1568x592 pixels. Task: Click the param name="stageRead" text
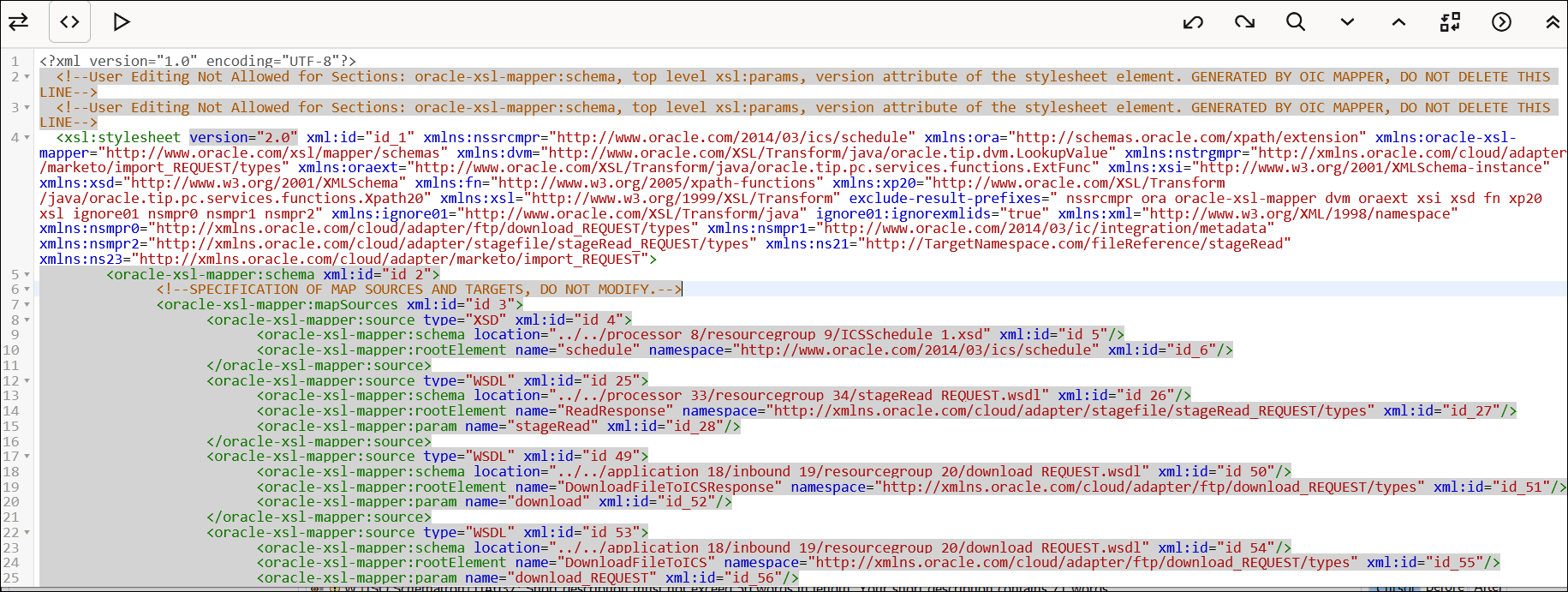[532, 427]
